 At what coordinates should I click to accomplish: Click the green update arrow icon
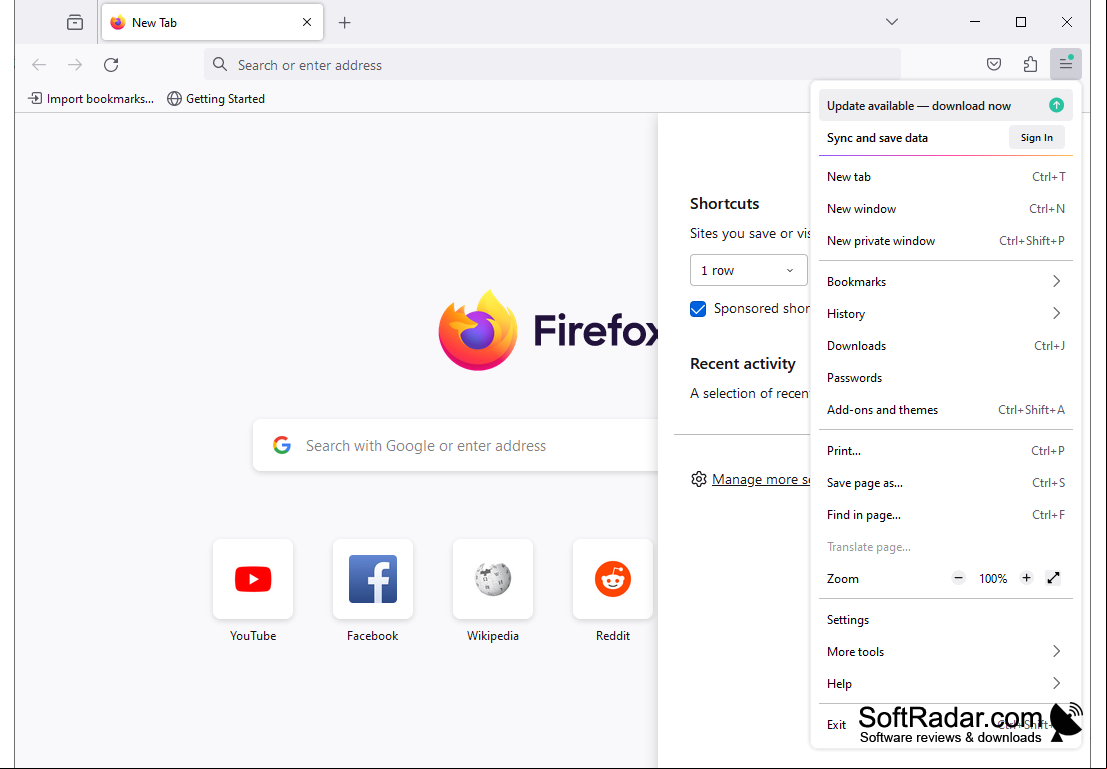pyautogui.click(x=1056, y=105)
